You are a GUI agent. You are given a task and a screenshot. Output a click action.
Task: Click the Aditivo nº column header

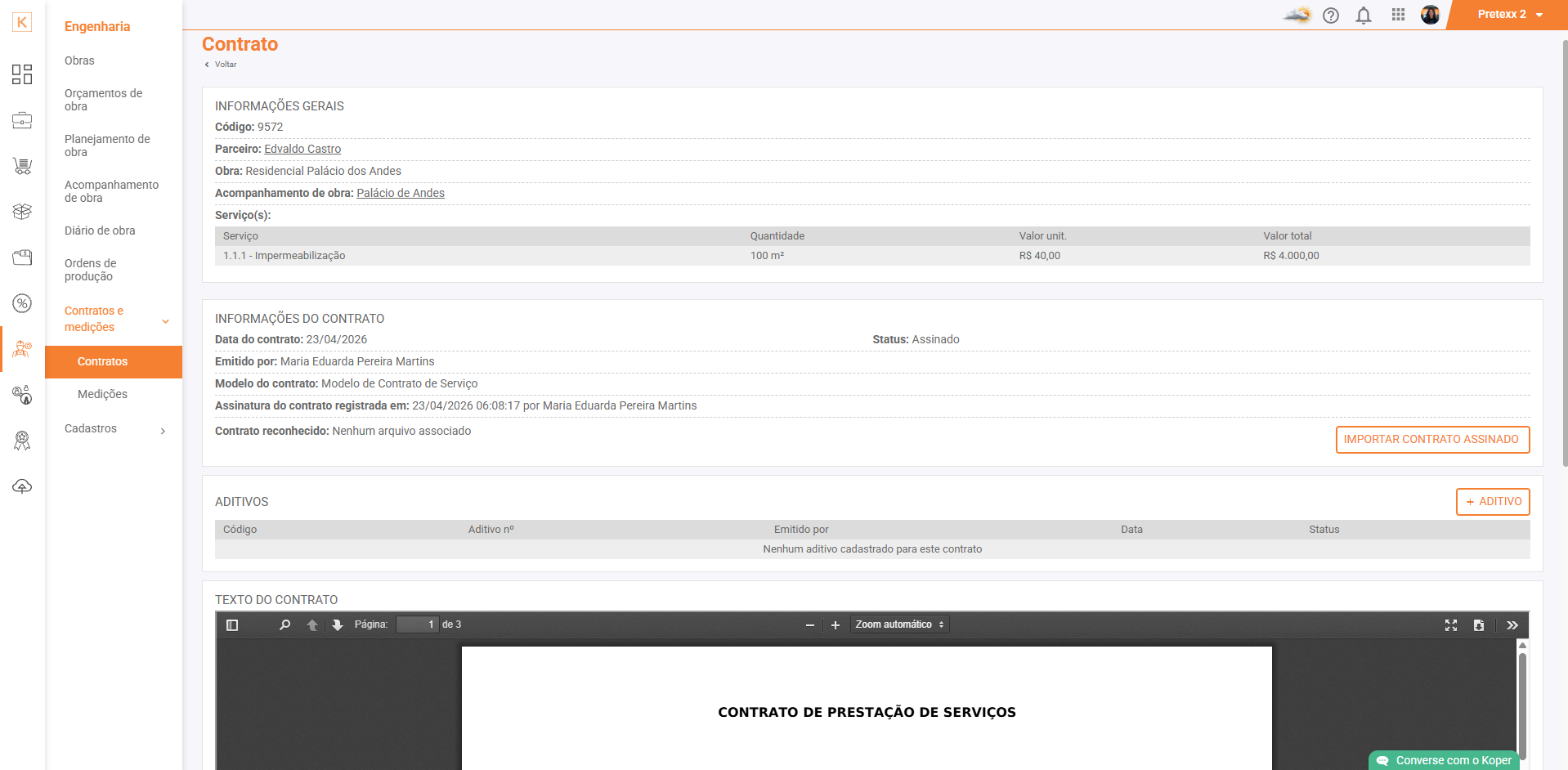[491, 530]
